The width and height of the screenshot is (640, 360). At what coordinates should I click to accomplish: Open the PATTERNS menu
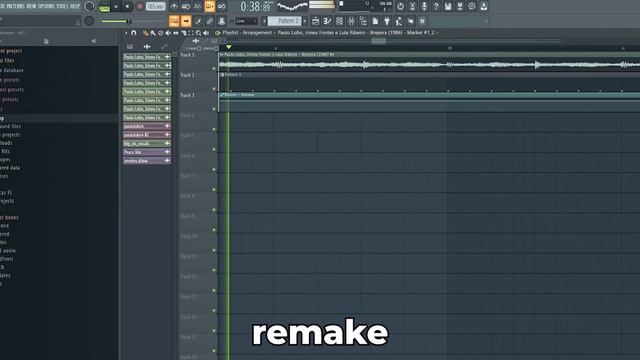coord(16,6)
